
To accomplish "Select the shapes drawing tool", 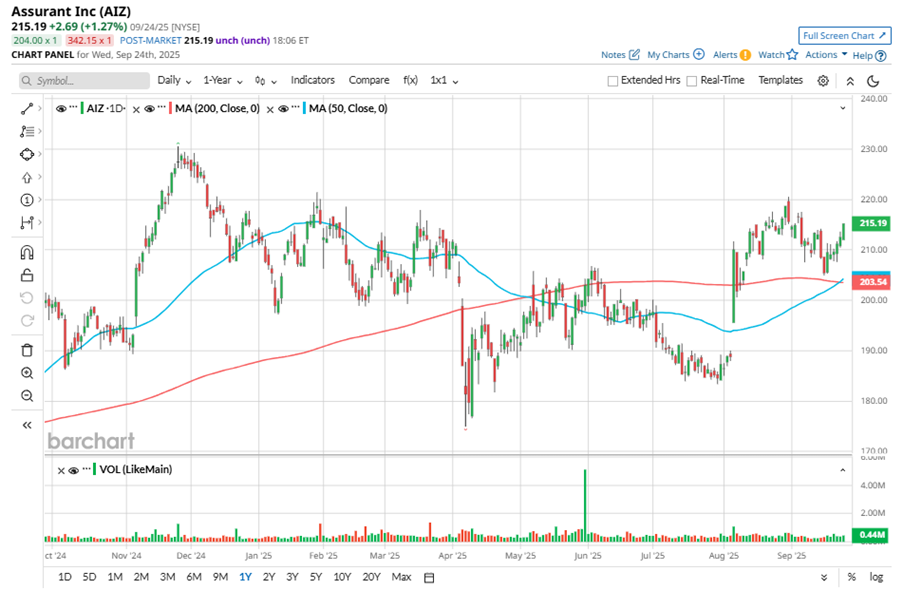I will pos(26,154).
